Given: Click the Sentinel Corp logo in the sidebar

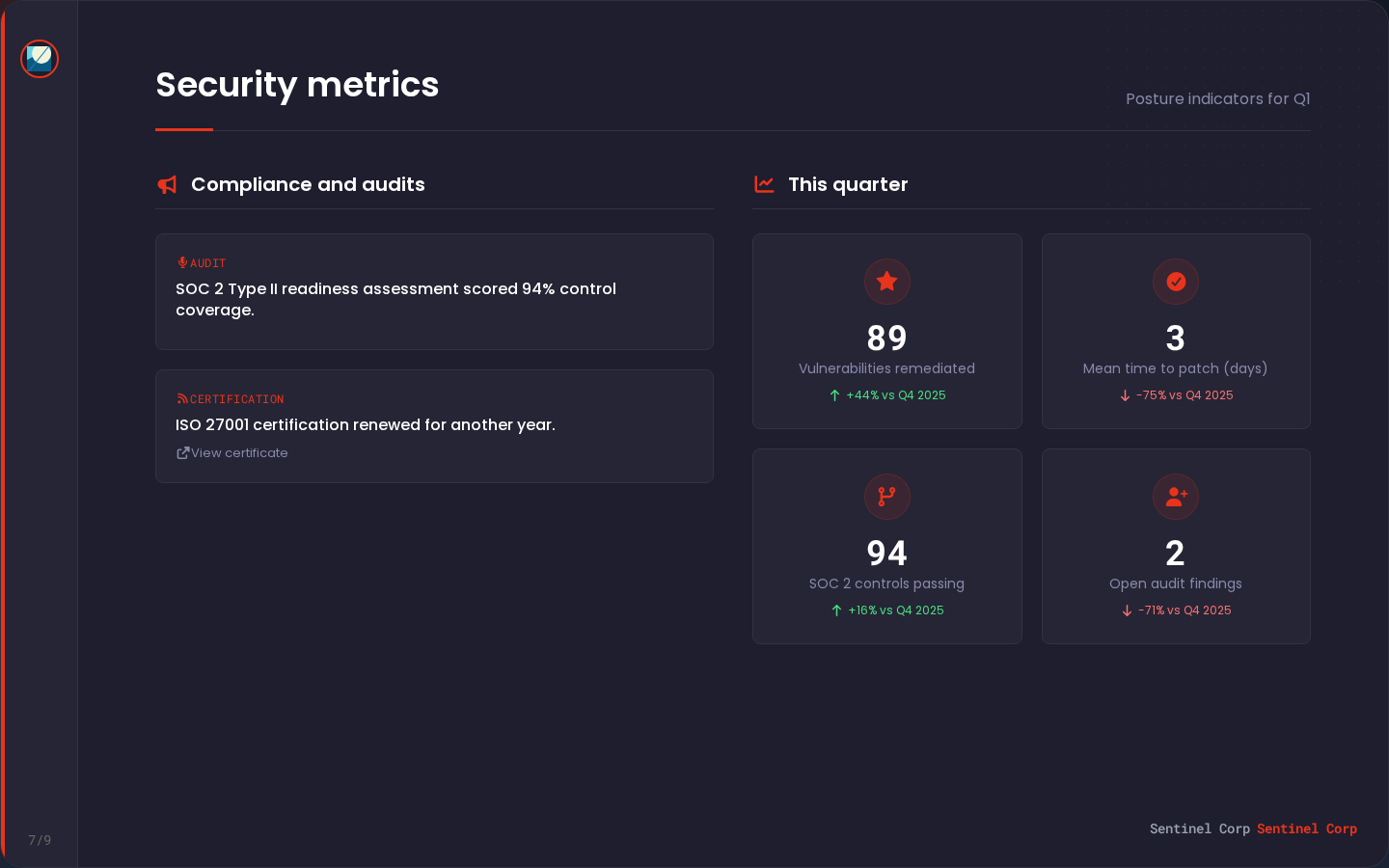Looking at the screenshot, I should pos(40,58).
